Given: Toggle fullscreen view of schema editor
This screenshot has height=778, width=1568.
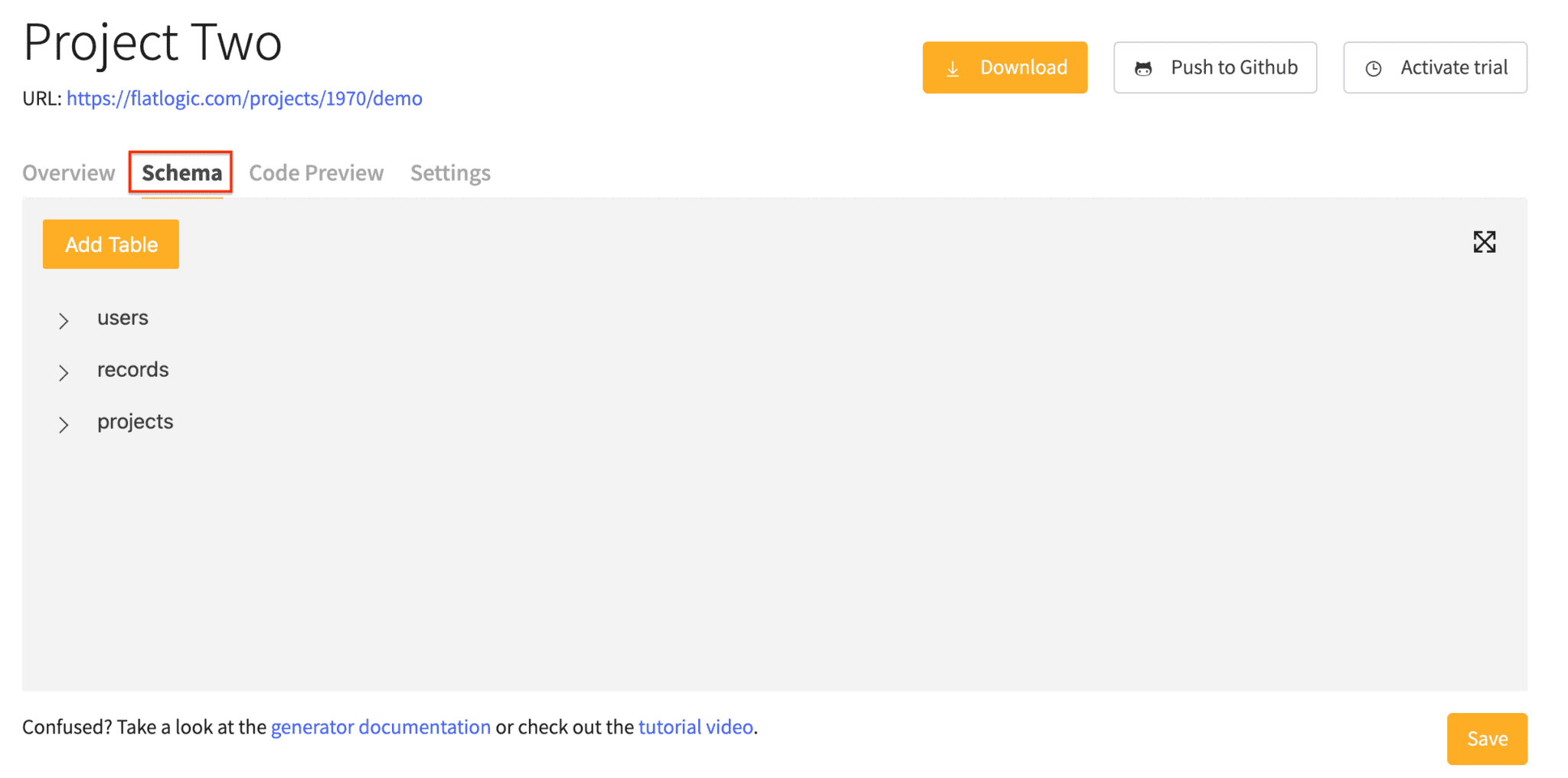Looking at the screenshot, I should [x=1484, y=242].
